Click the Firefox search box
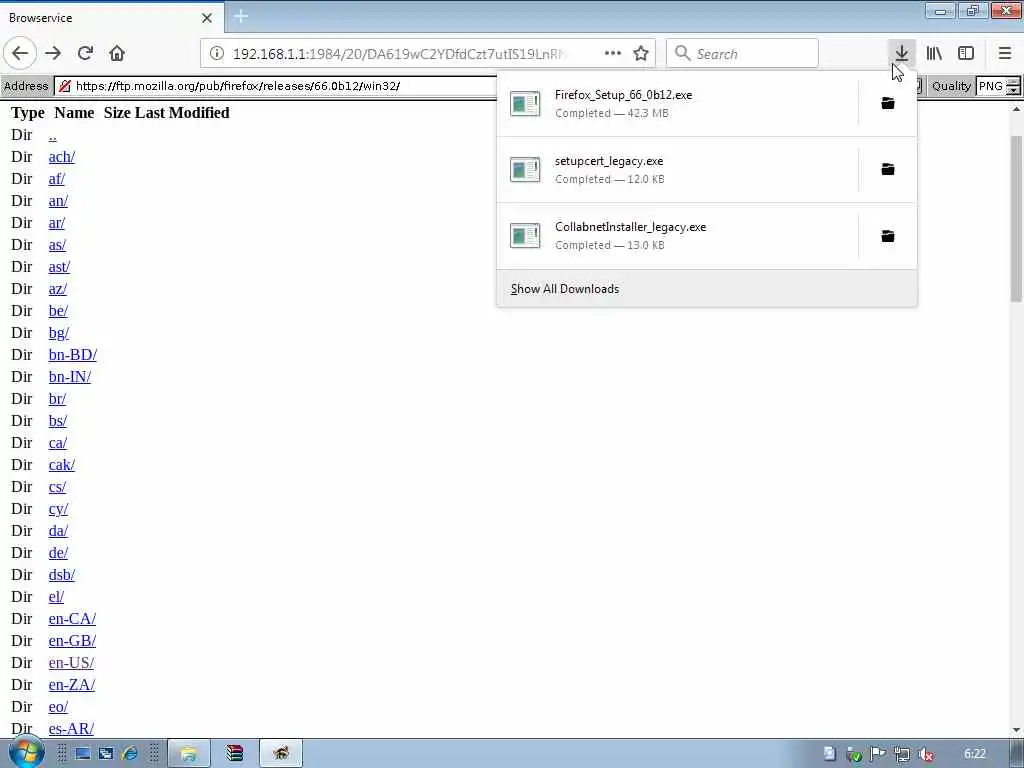The height and width of the screenshot is (768, 1024). pos(742,53)
